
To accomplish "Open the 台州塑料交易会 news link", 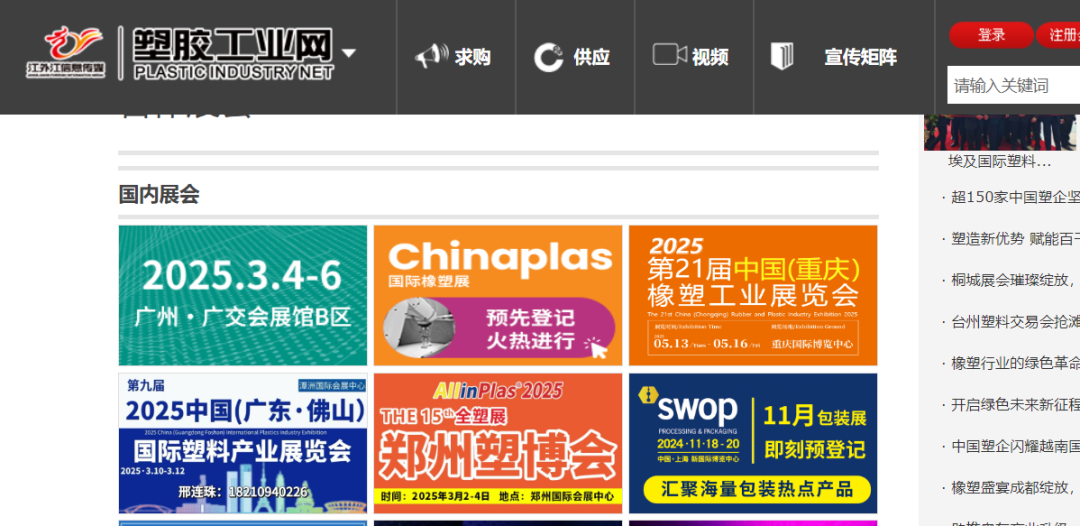I will tap(1014, 322).
